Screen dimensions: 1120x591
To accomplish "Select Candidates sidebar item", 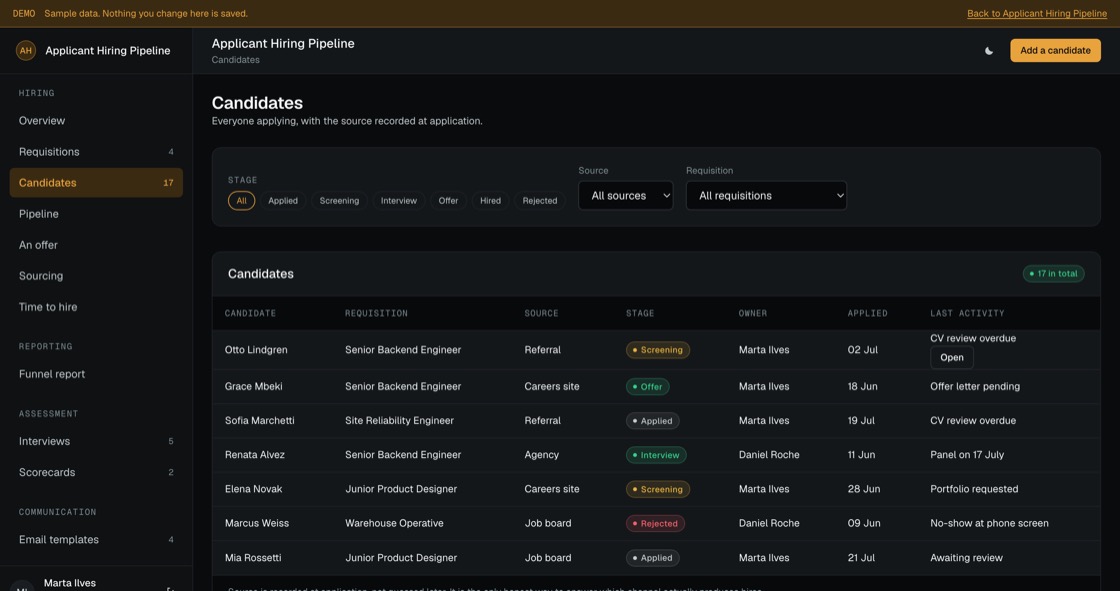I will (96, 183).
